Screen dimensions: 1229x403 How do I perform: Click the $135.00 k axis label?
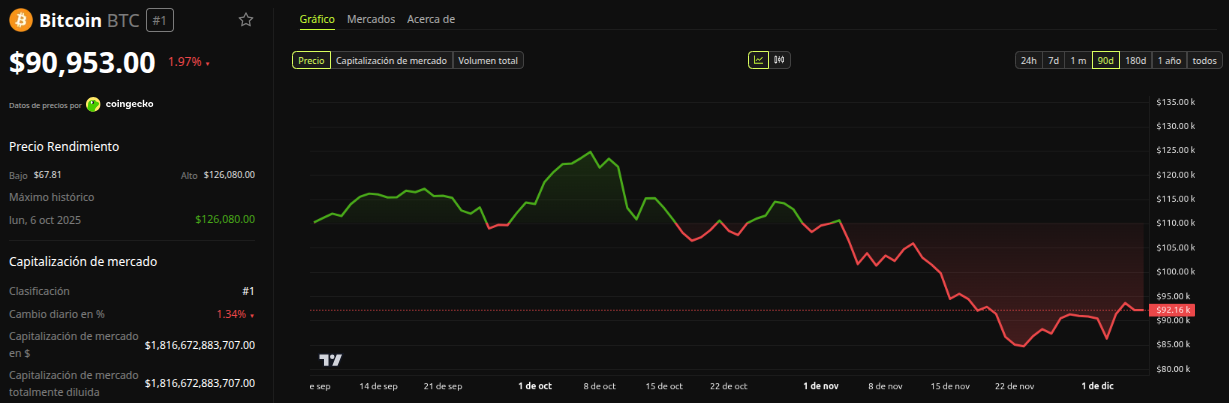point(1174,102)
